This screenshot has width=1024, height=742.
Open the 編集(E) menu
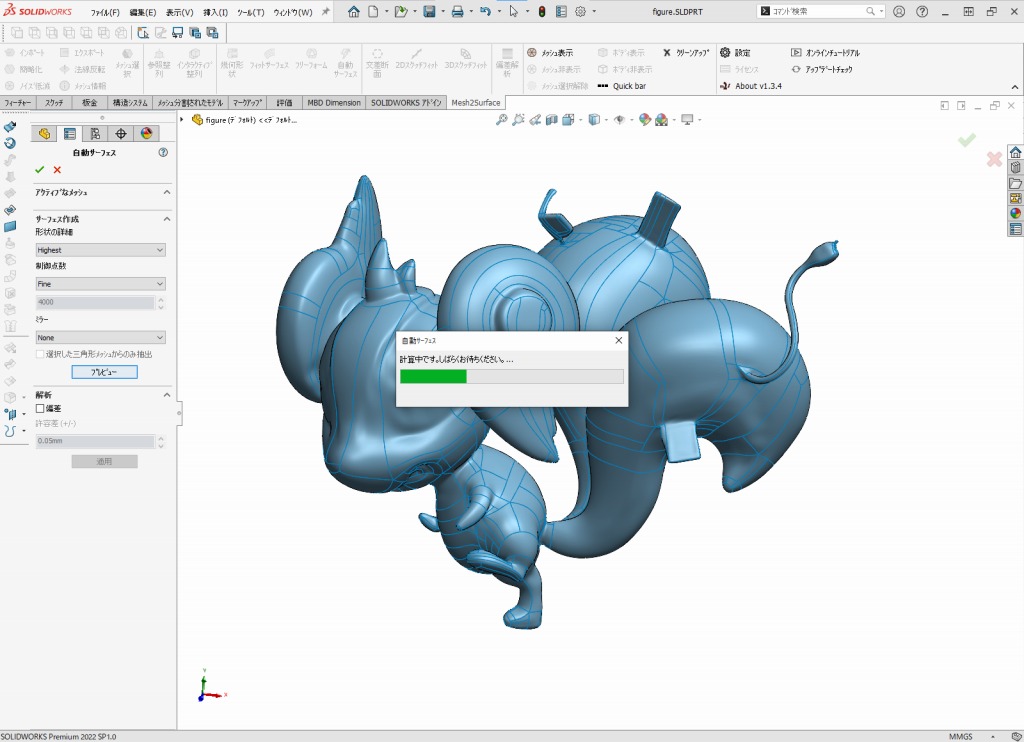(142, 12)
